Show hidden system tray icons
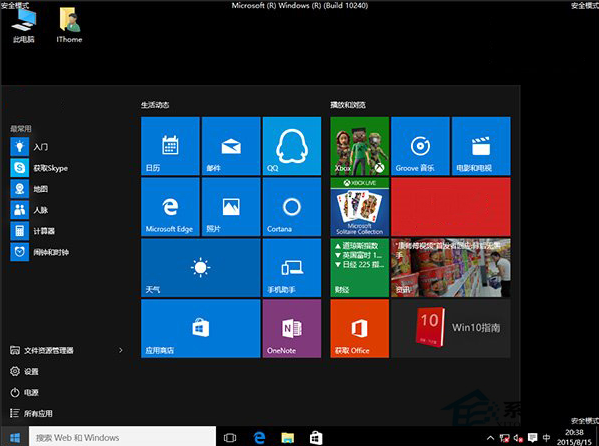Viewport: 599px width, 446px height. [491, 438]
